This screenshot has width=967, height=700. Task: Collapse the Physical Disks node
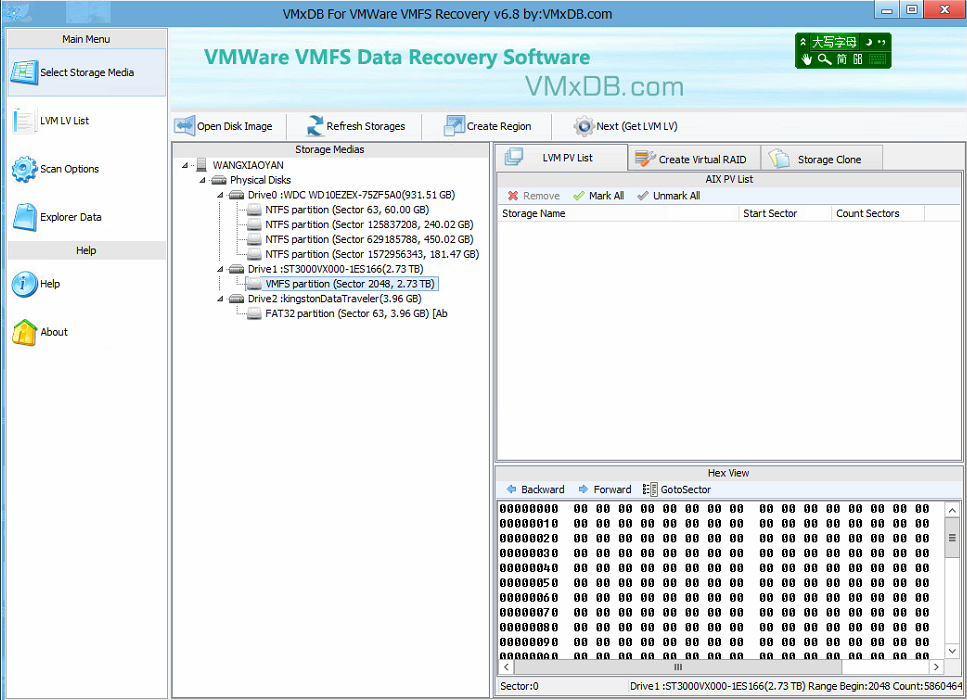click(202, 180)
